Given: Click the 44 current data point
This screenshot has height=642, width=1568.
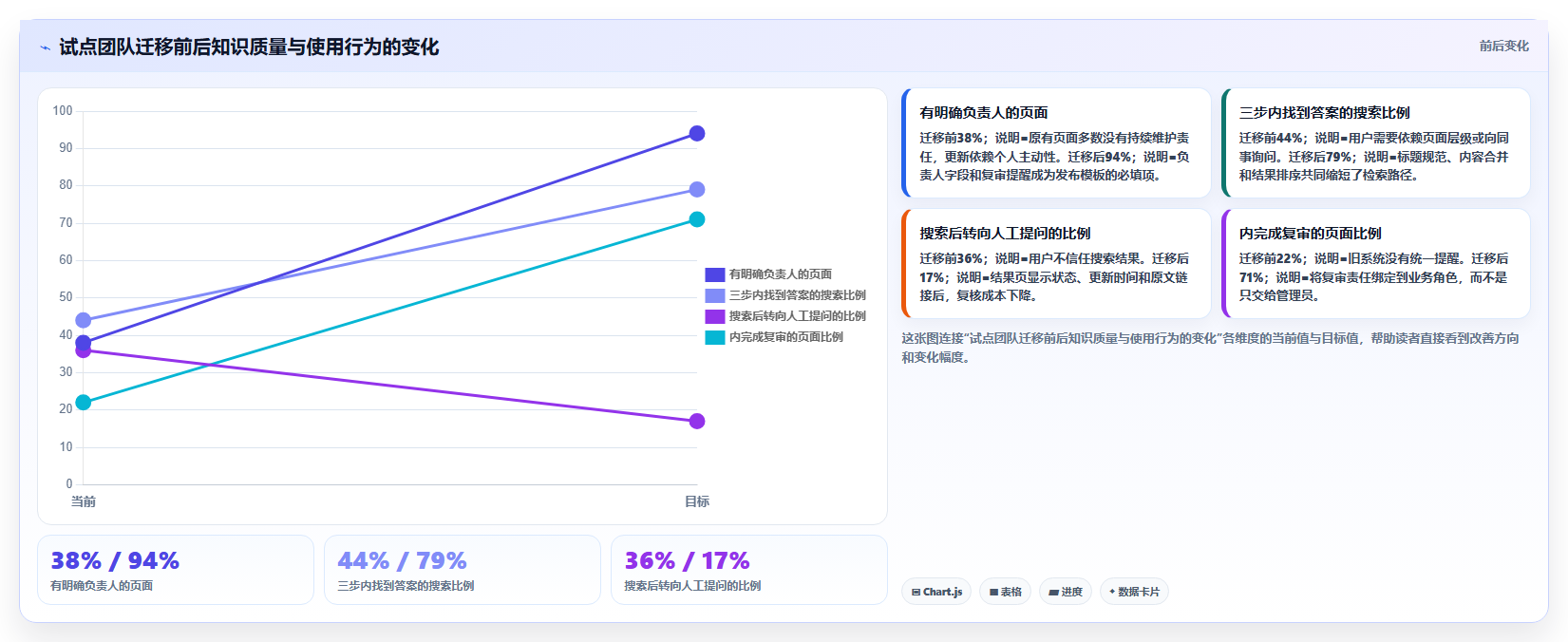Looking at the screenshot, I should [84, 320].
